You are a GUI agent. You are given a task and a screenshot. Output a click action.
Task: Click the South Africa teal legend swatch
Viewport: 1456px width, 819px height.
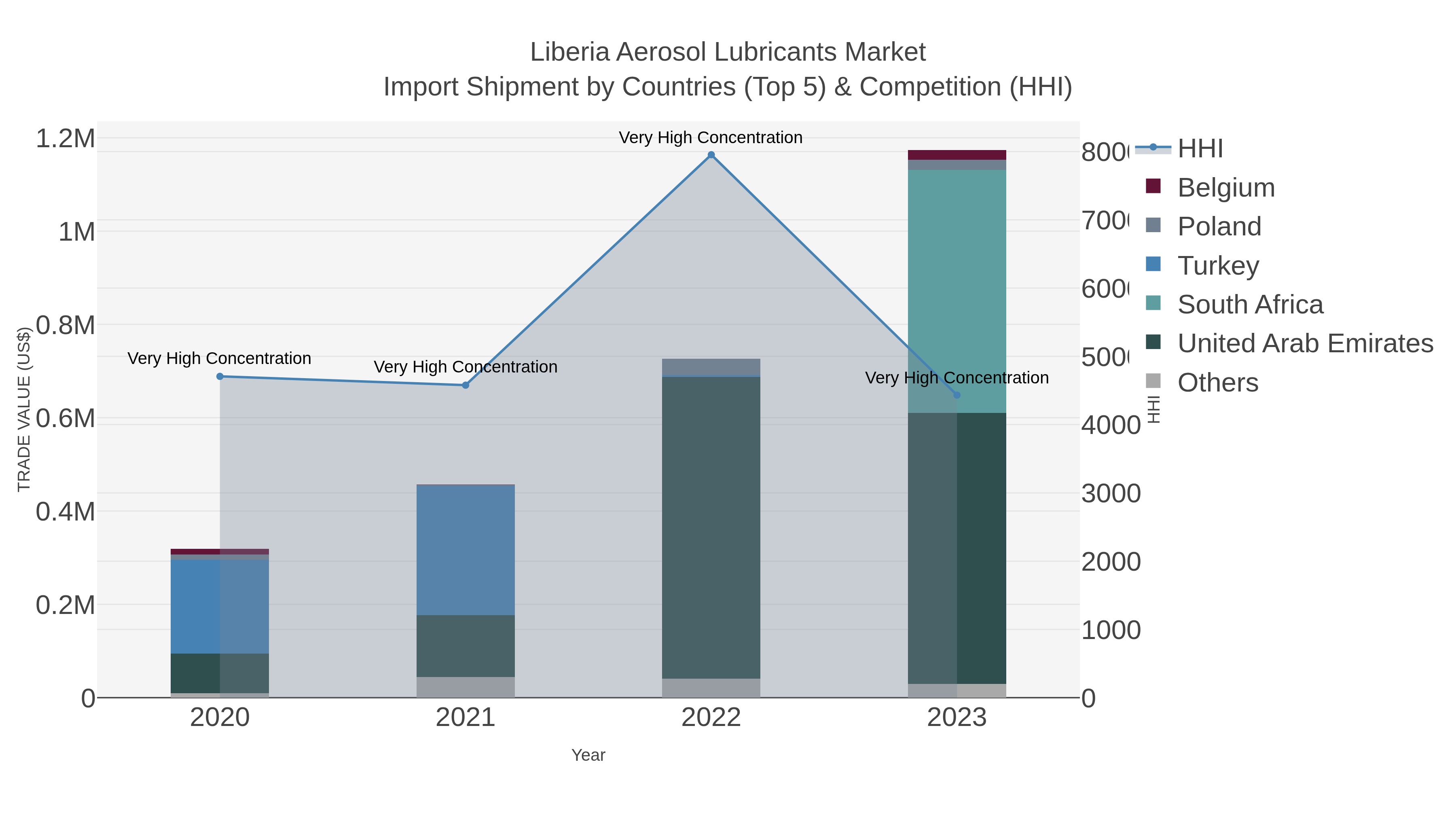click(x=1153, y=303)
